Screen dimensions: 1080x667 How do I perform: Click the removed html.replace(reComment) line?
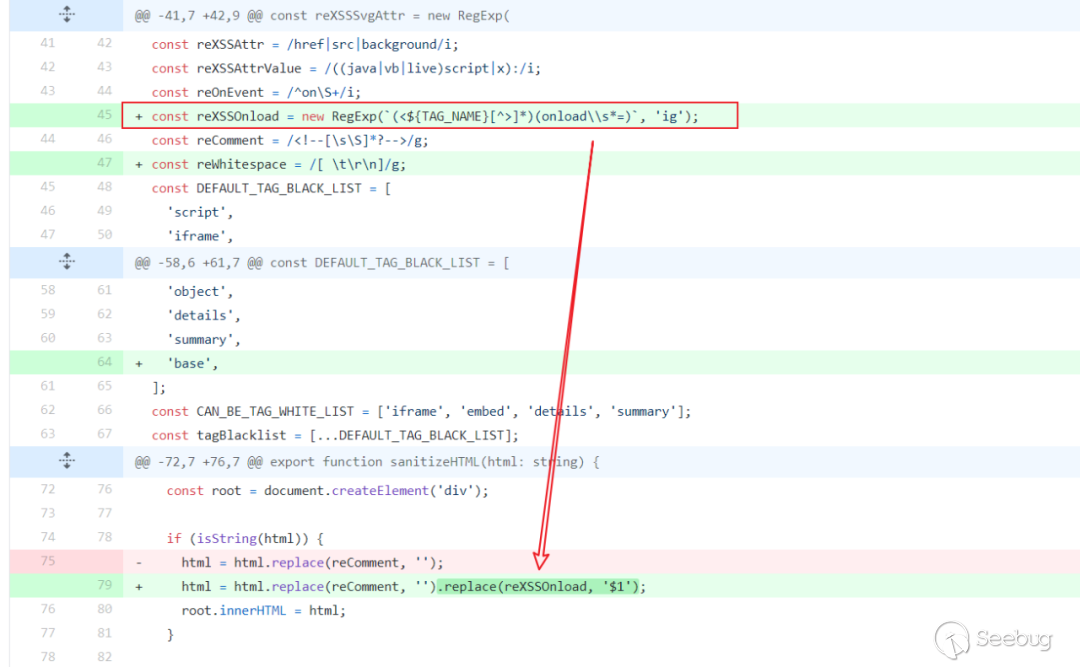(312, 562)
